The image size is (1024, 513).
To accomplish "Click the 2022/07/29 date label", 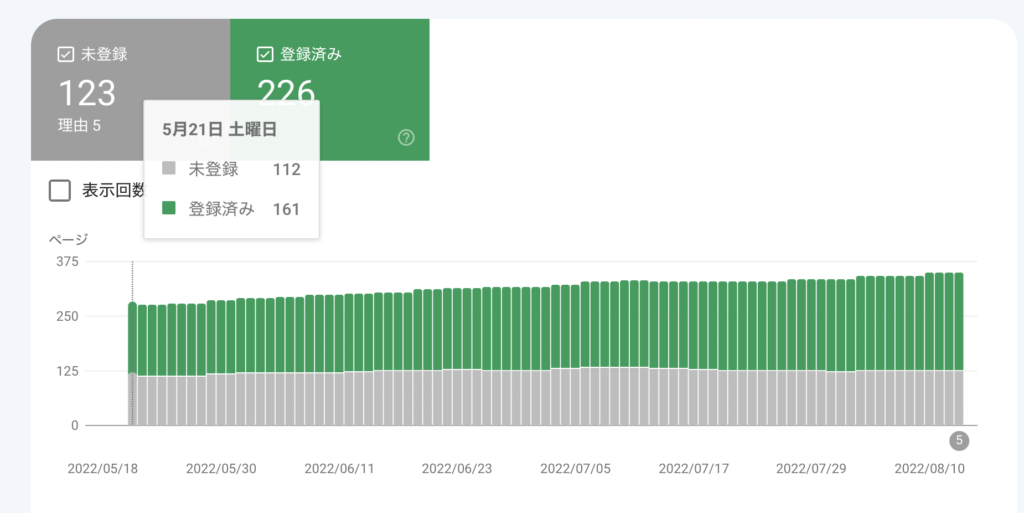I will coord(811,469).
